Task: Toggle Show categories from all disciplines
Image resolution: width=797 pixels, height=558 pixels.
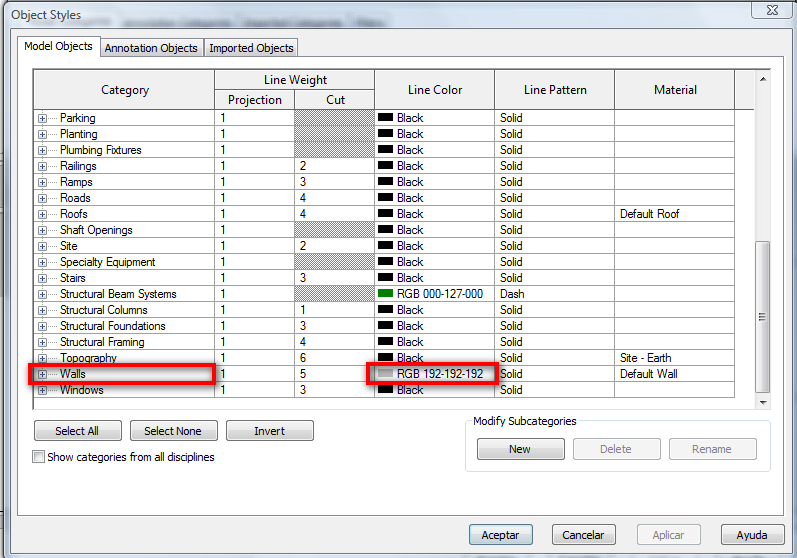Action: [38, 457]
